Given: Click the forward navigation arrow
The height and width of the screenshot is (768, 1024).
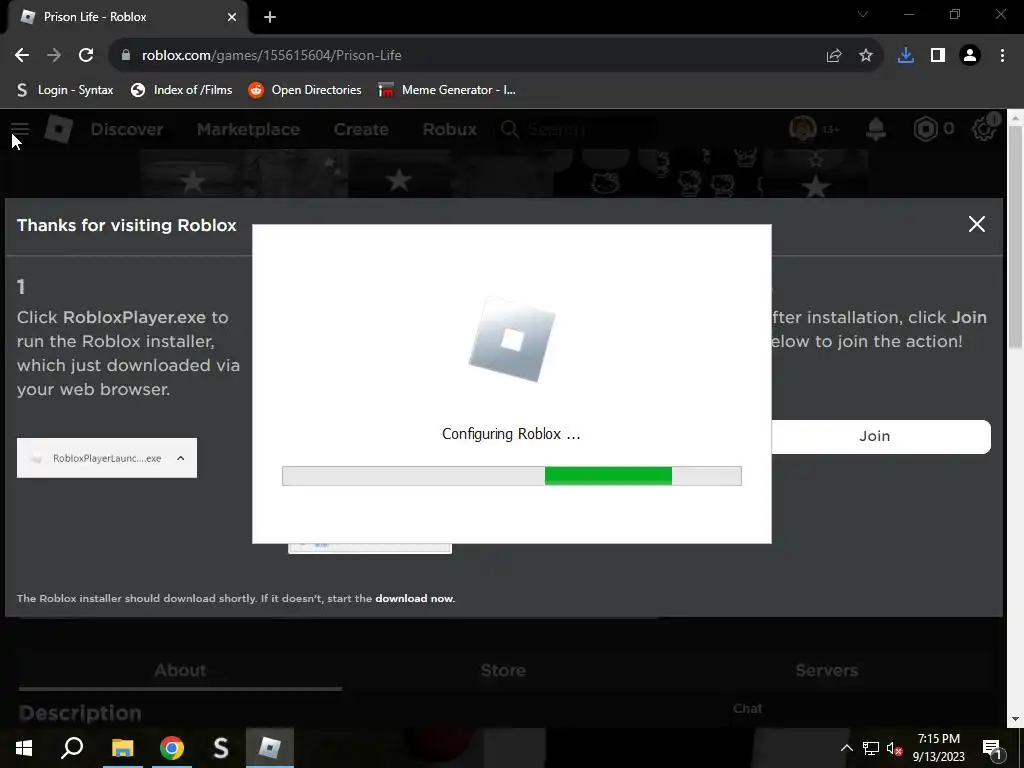Looking at the screenshot, I should [54, 56].
